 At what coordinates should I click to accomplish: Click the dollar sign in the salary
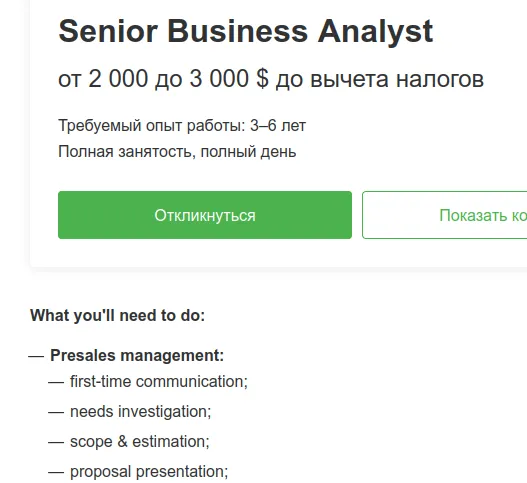pyautogui.click(x=262, y=79)
